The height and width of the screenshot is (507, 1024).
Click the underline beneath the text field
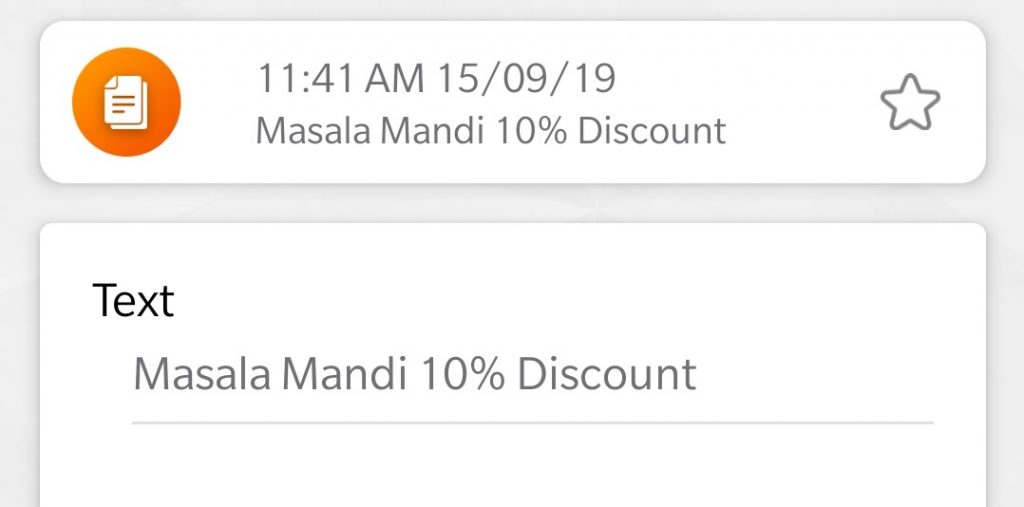[532, 423]
